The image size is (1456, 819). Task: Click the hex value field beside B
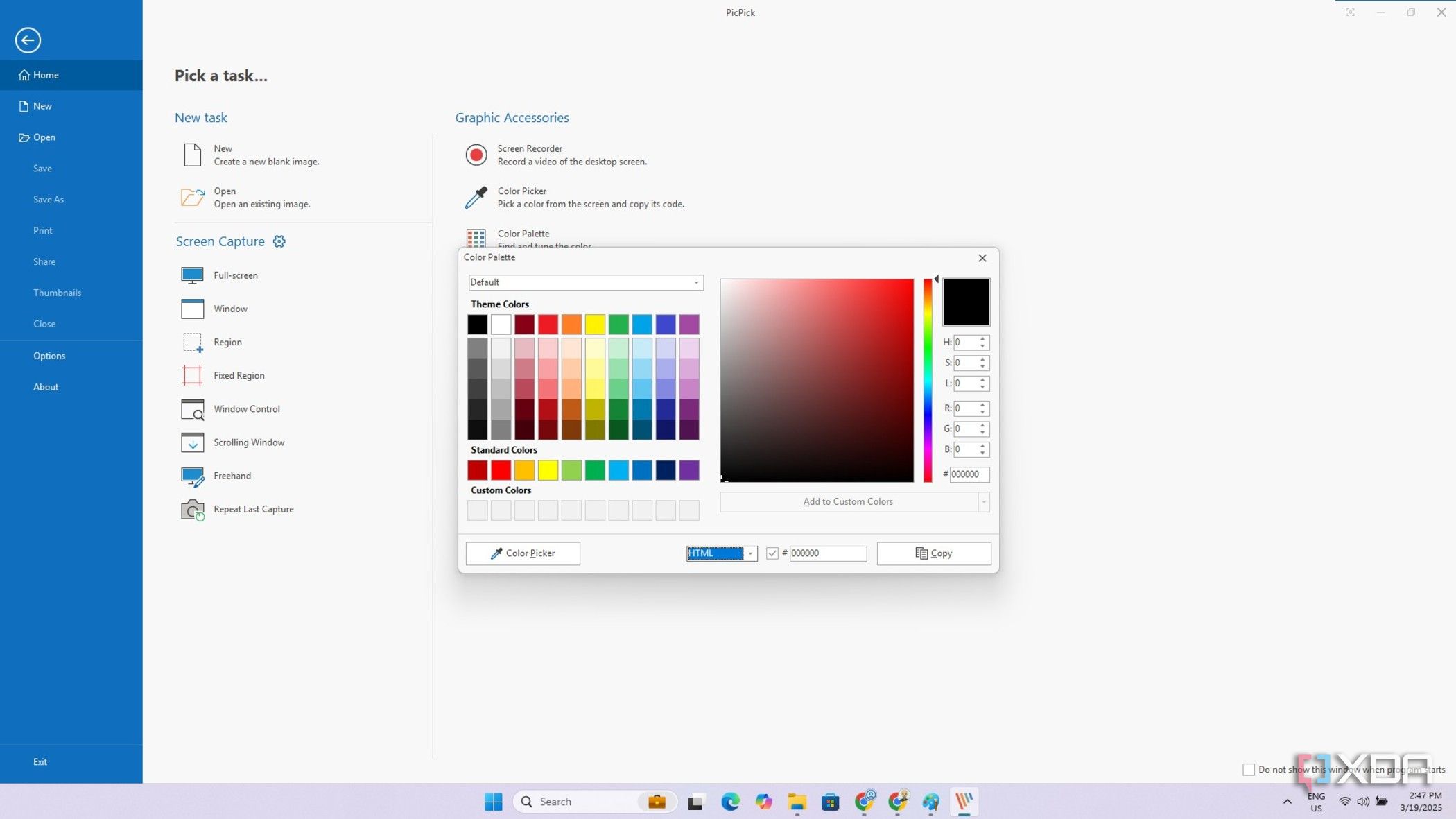click(969, 474)
